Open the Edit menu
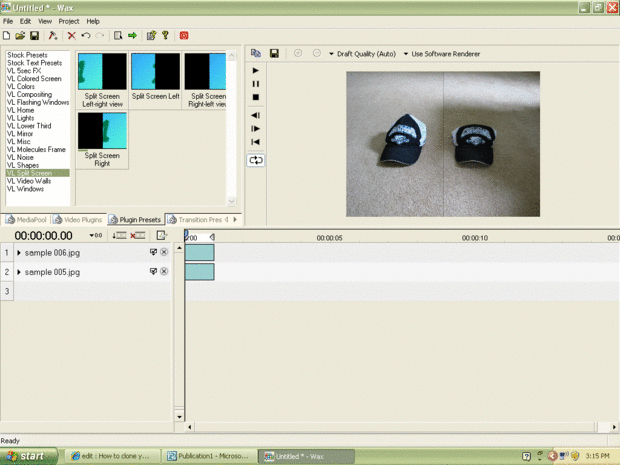Screen dimensions: 620x465 pyautogui.click(x=25, y=21)
